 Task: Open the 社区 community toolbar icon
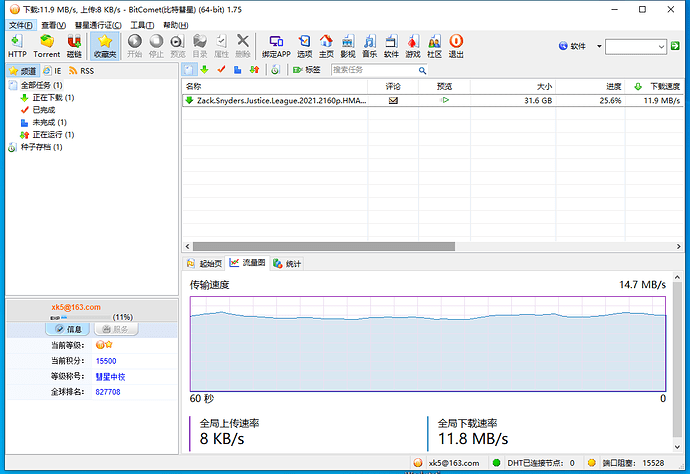434,46
